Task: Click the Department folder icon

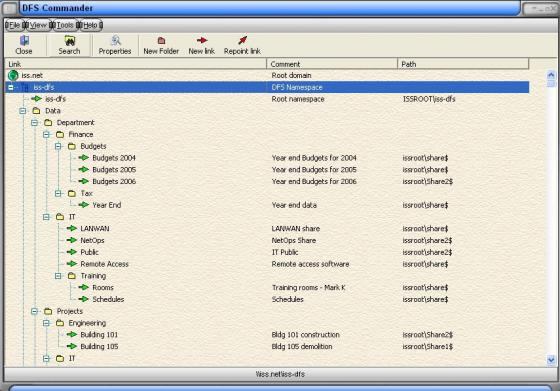Action: point(48,122)
